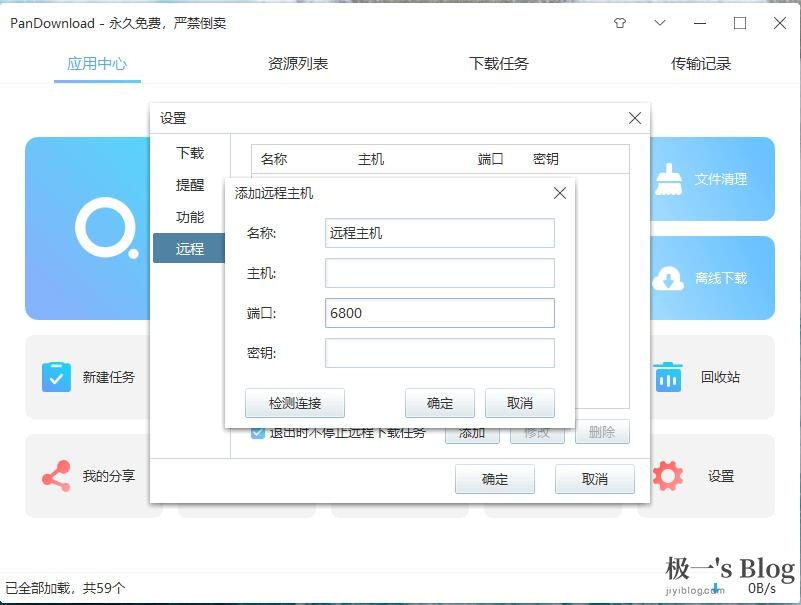Click the 密钥 input field
Viewport: 801px width, 605px height.
coord(440,353)
